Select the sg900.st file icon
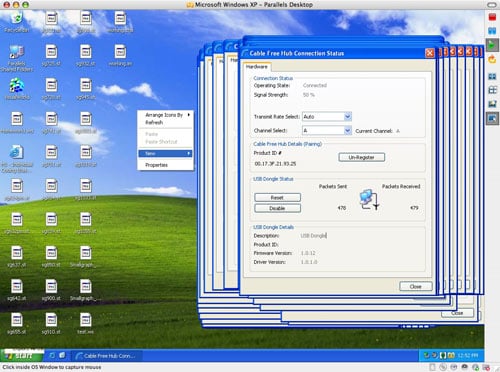 (51, 286)
